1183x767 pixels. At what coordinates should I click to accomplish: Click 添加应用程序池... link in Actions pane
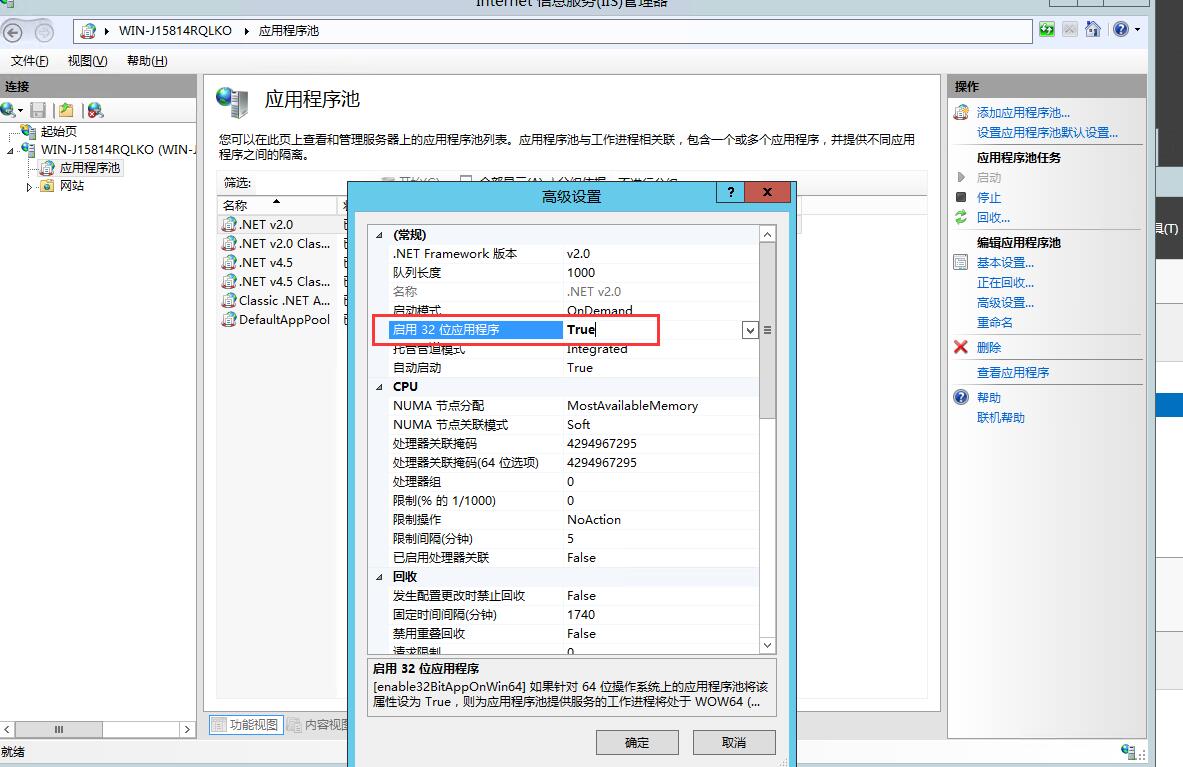point(1023,113)
